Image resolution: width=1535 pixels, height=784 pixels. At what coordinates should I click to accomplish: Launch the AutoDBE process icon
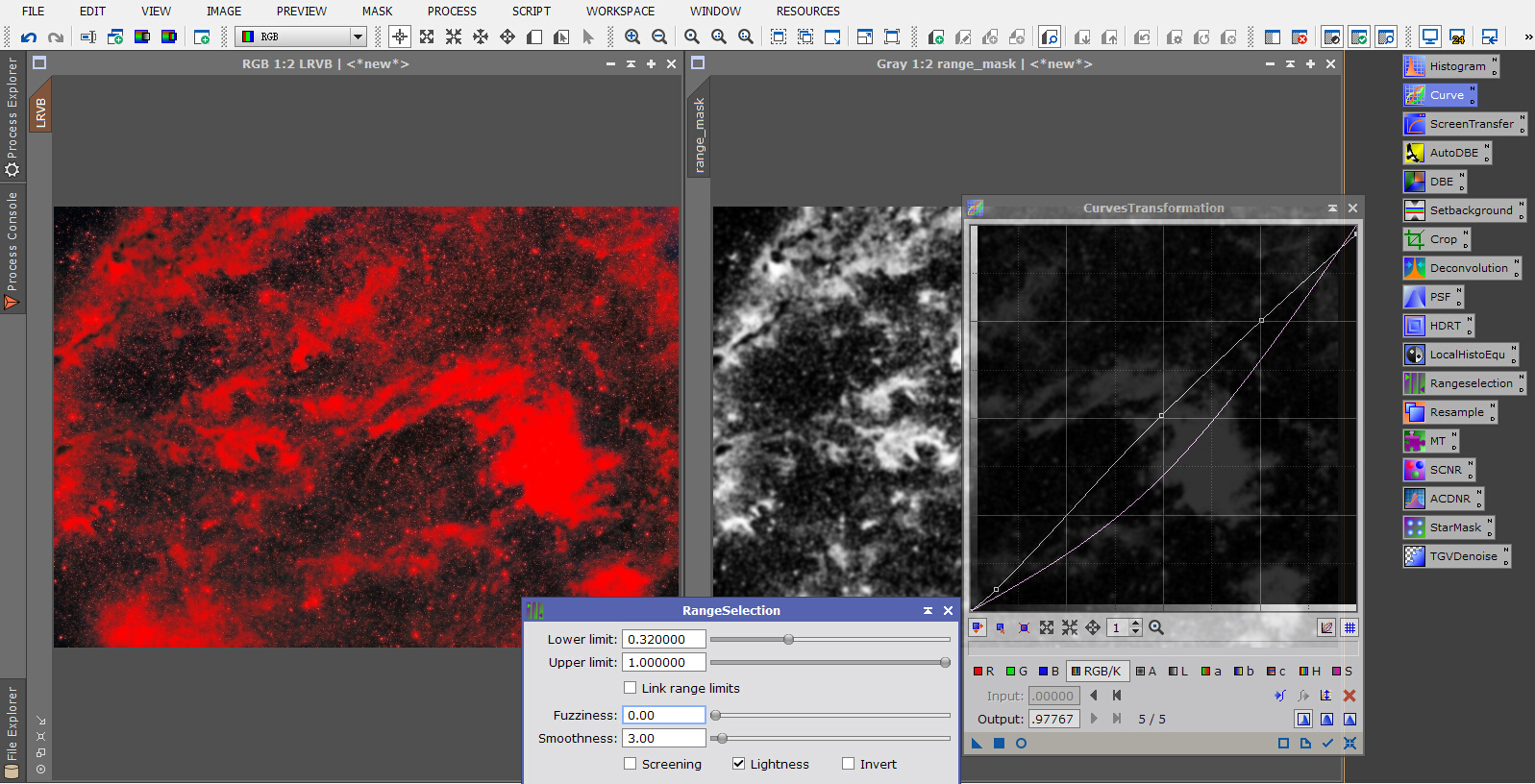pos(1448,153)
